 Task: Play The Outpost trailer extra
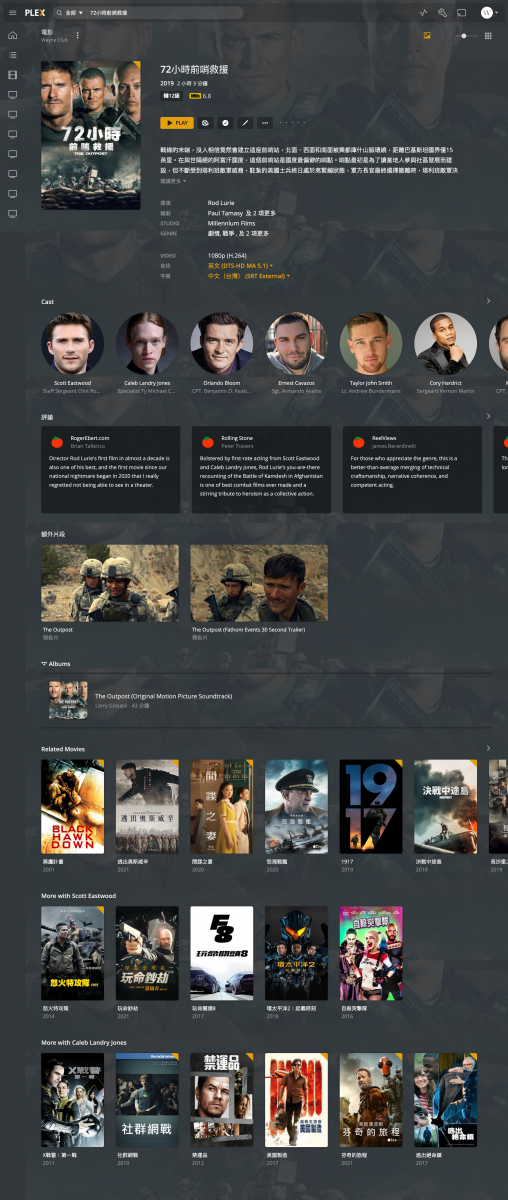[x=110, y=583]
